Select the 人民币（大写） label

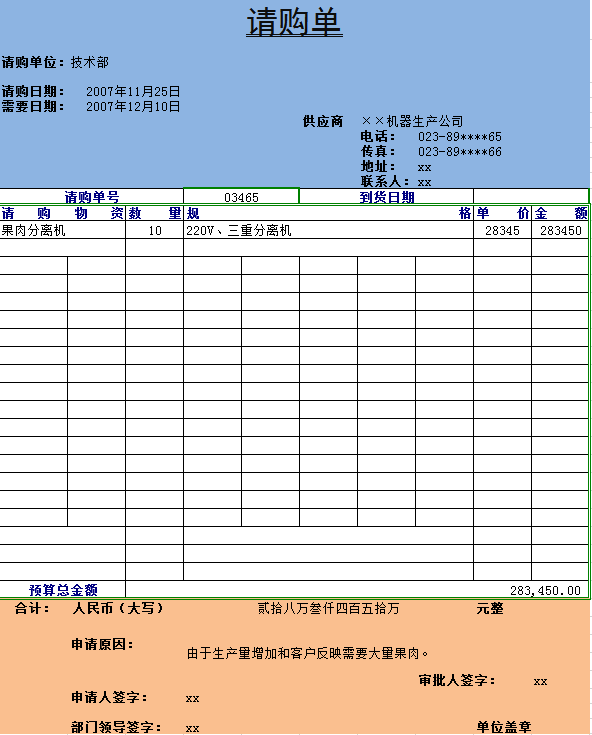(x=118, y=608)
